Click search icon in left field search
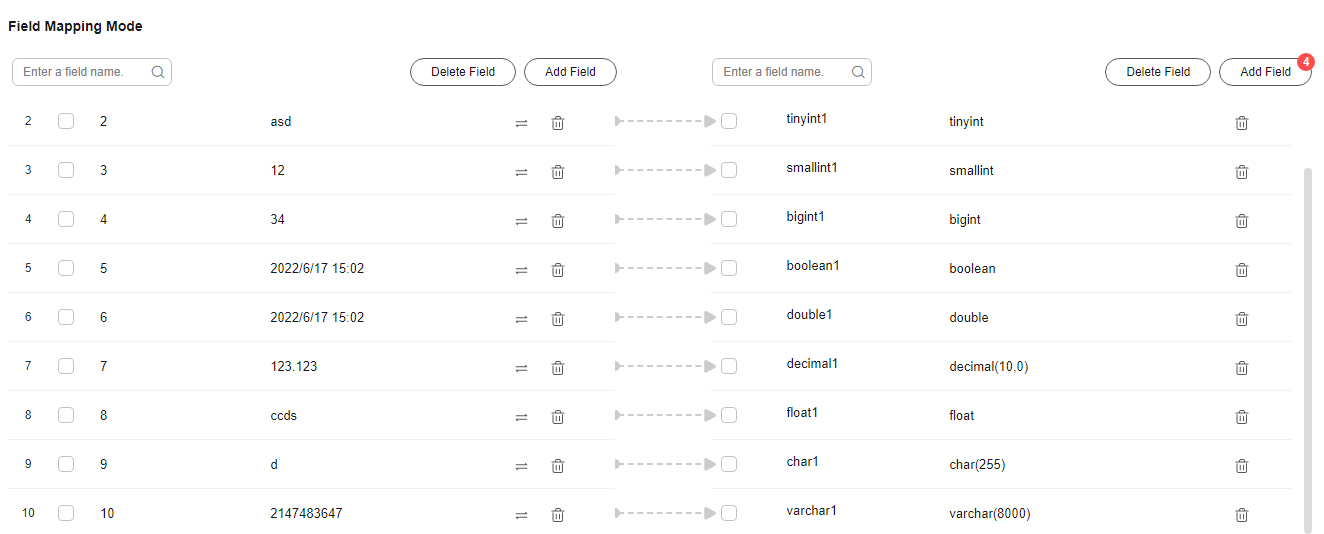 158,72
